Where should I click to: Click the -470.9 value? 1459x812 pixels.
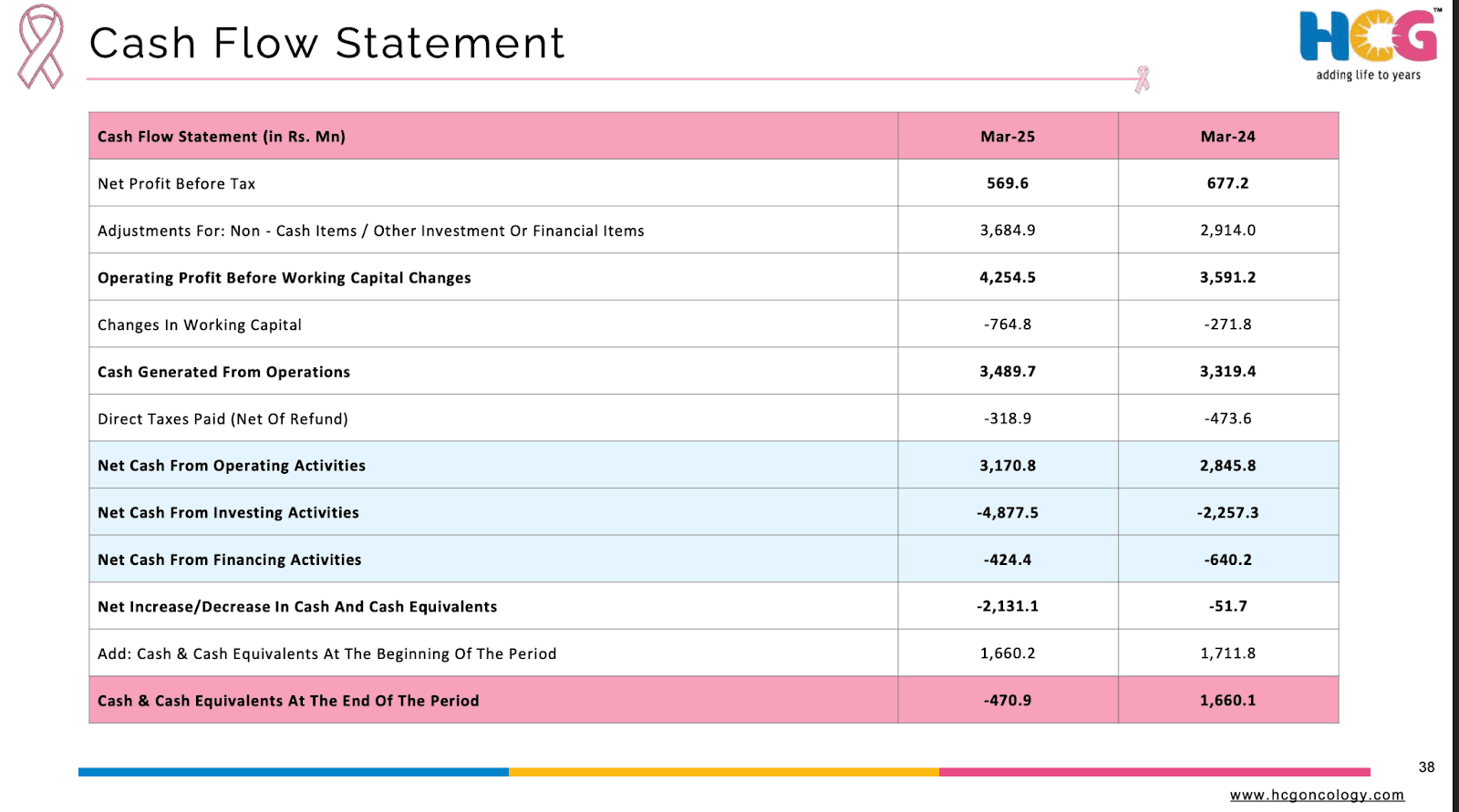pos(1008,701)
